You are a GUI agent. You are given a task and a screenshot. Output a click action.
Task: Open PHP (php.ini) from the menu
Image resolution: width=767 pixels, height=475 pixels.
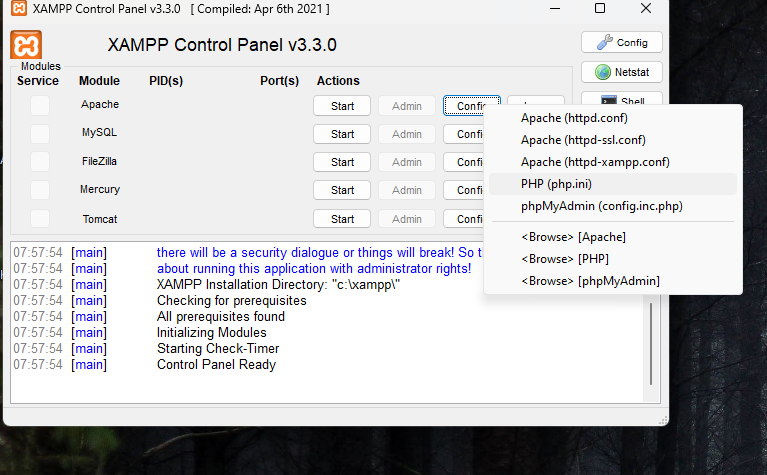pyautogui.click(x=612, y=184)
